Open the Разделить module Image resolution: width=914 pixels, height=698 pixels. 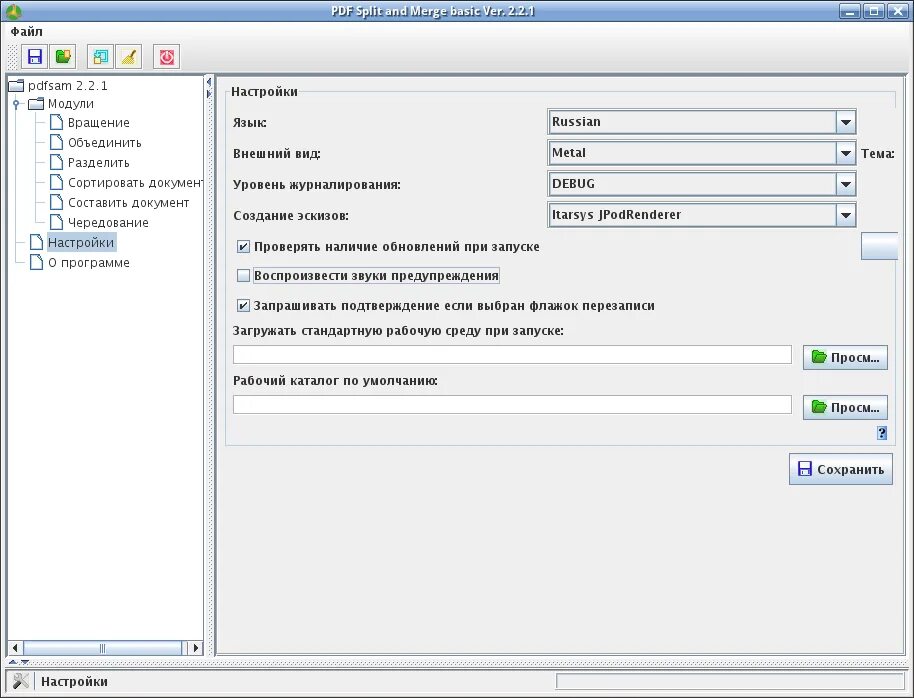(x=90, y=163)
